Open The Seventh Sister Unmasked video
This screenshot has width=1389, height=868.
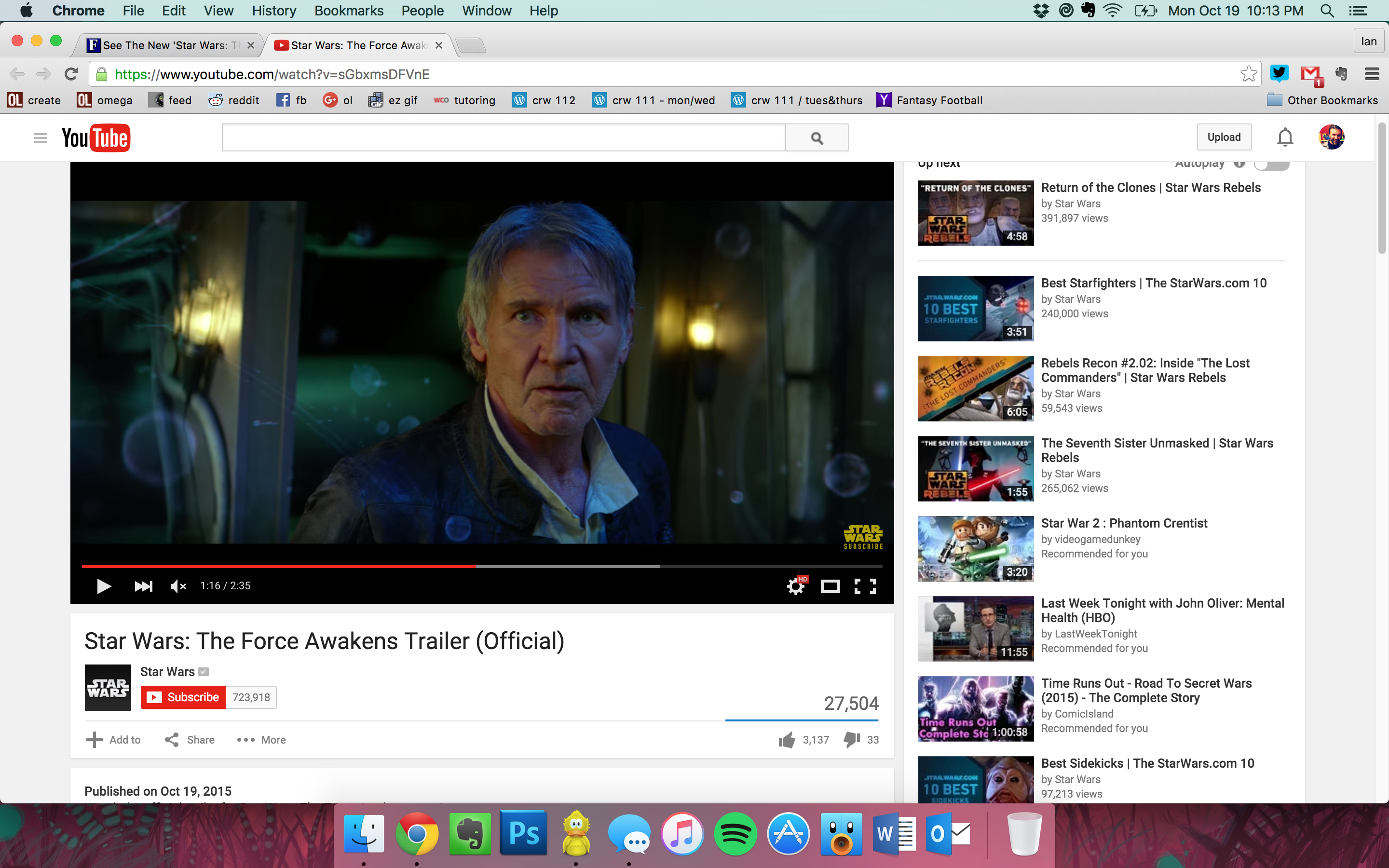1157,450
